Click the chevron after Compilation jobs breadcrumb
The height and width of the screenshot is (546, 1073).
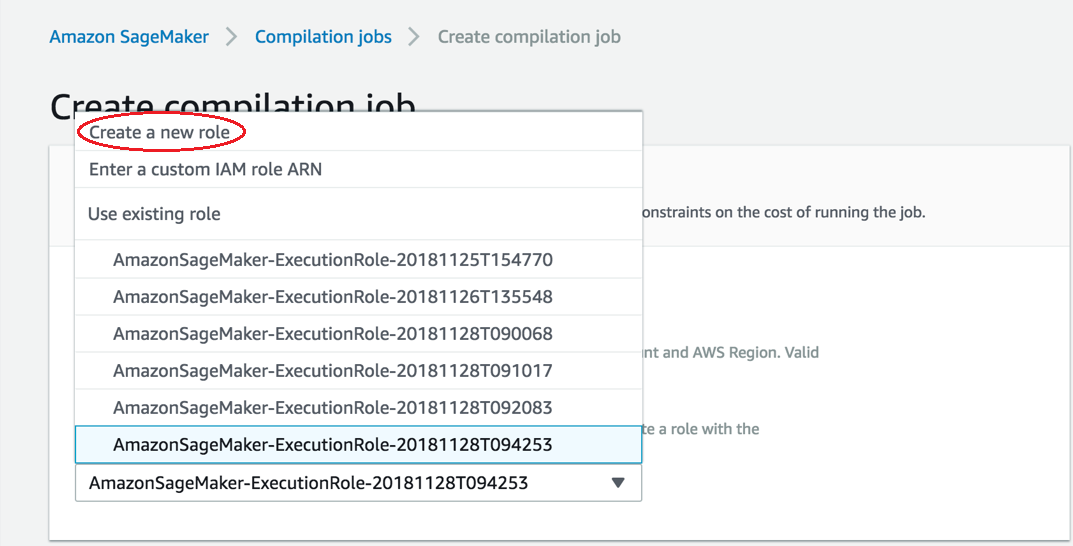point(414,37)
